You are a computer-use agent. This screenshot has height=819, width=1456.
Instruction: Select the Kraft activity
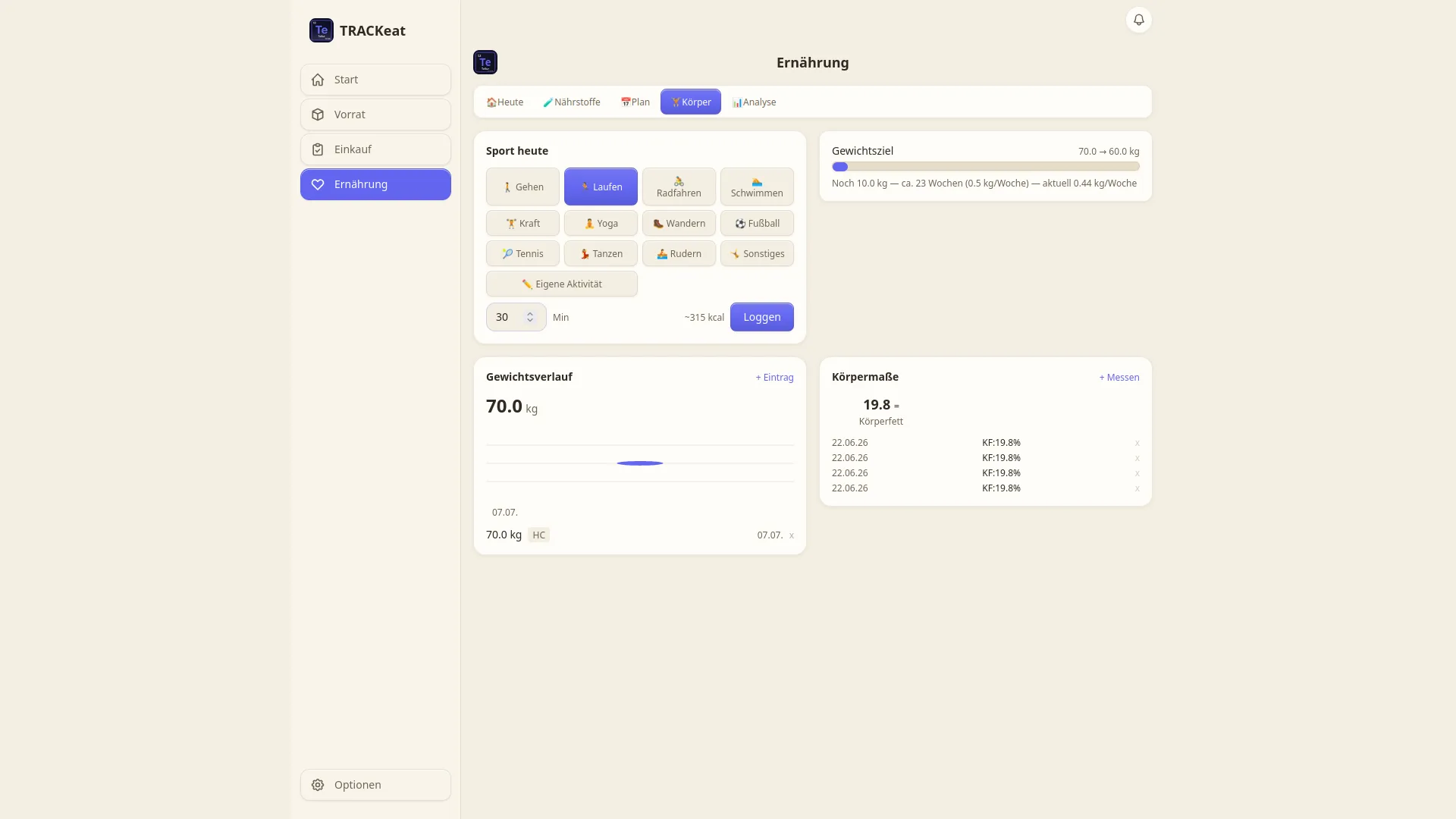point(522,223)
